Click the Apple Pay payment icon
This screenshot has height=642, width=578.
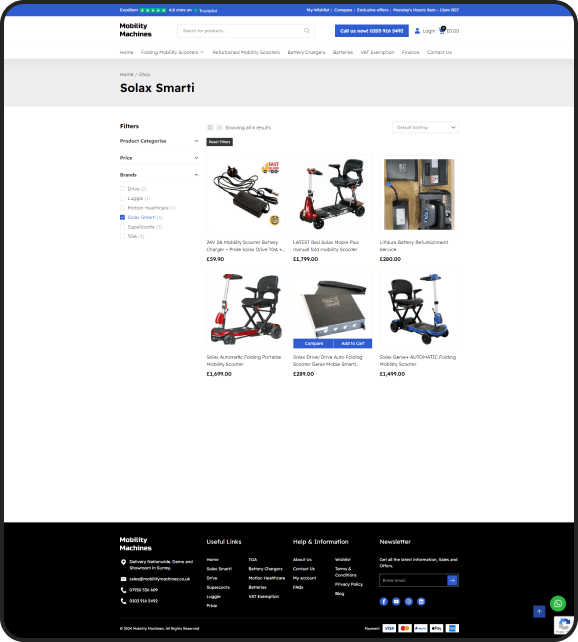point(436,628)
